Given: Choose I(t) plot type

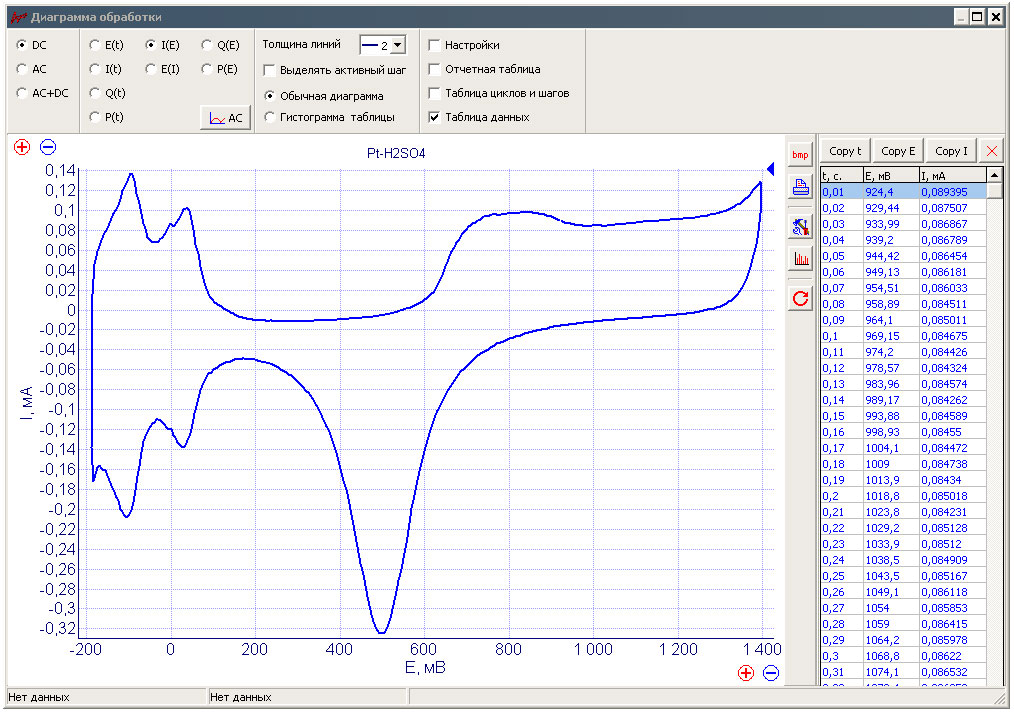Looking at the screenshot, I should click(95, 69).
